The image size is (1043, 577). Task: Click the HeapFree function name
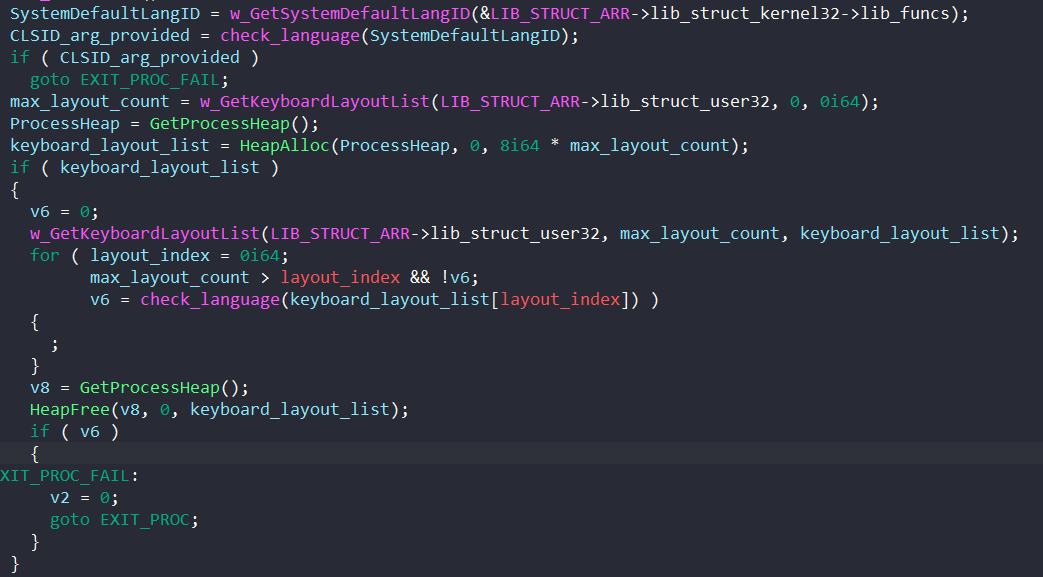click(70, 409)
